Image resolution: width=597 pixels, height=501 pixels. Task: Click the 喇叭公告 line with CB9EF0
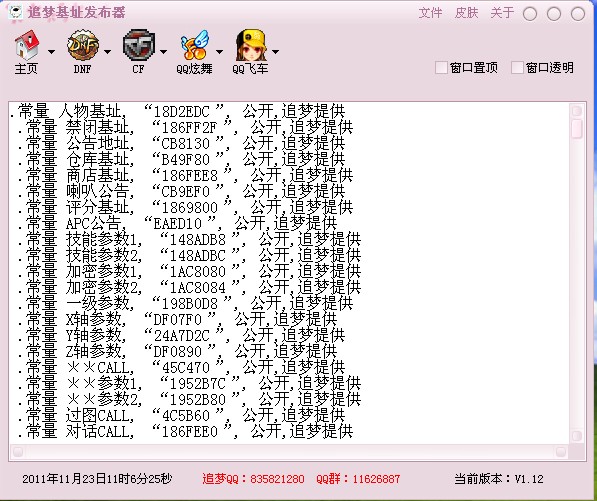181,191
